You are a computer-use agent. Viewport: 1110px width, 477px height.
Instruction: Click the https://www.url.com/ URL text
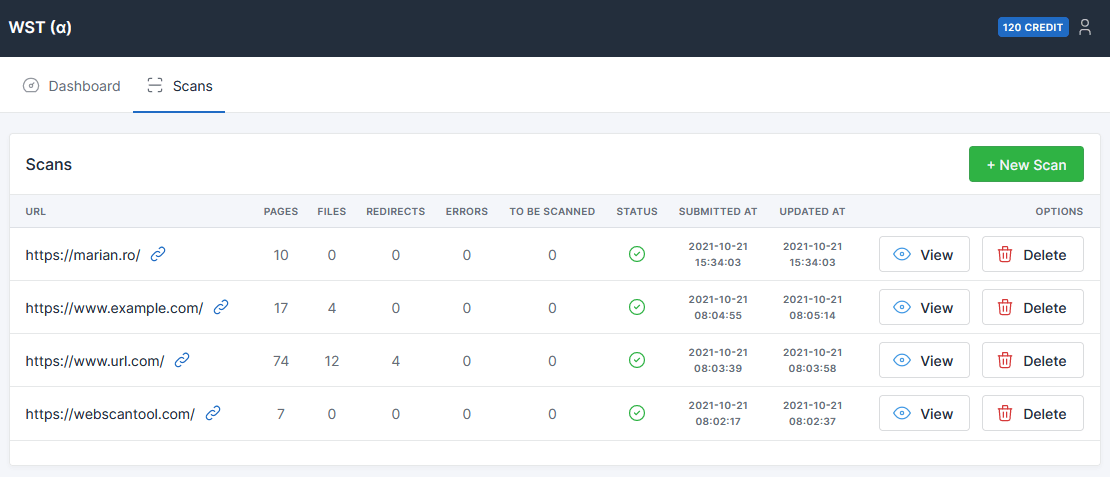95,361
